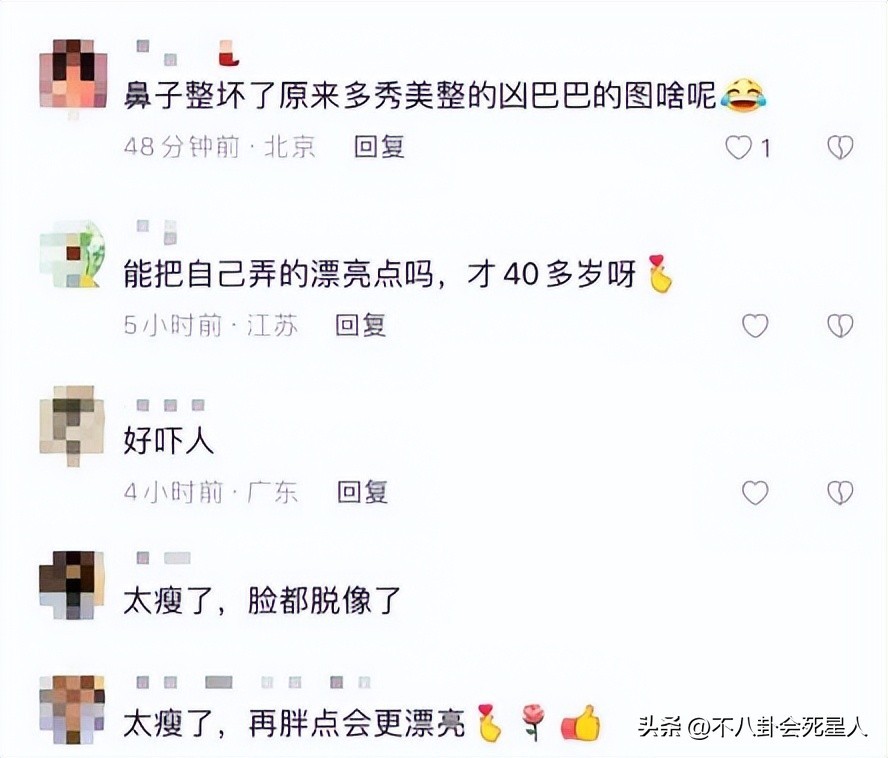This screenshot has height=758, width=888.
Task: Like the Jiangsu comment about 40多岁
Action: (x=755, y=326)
